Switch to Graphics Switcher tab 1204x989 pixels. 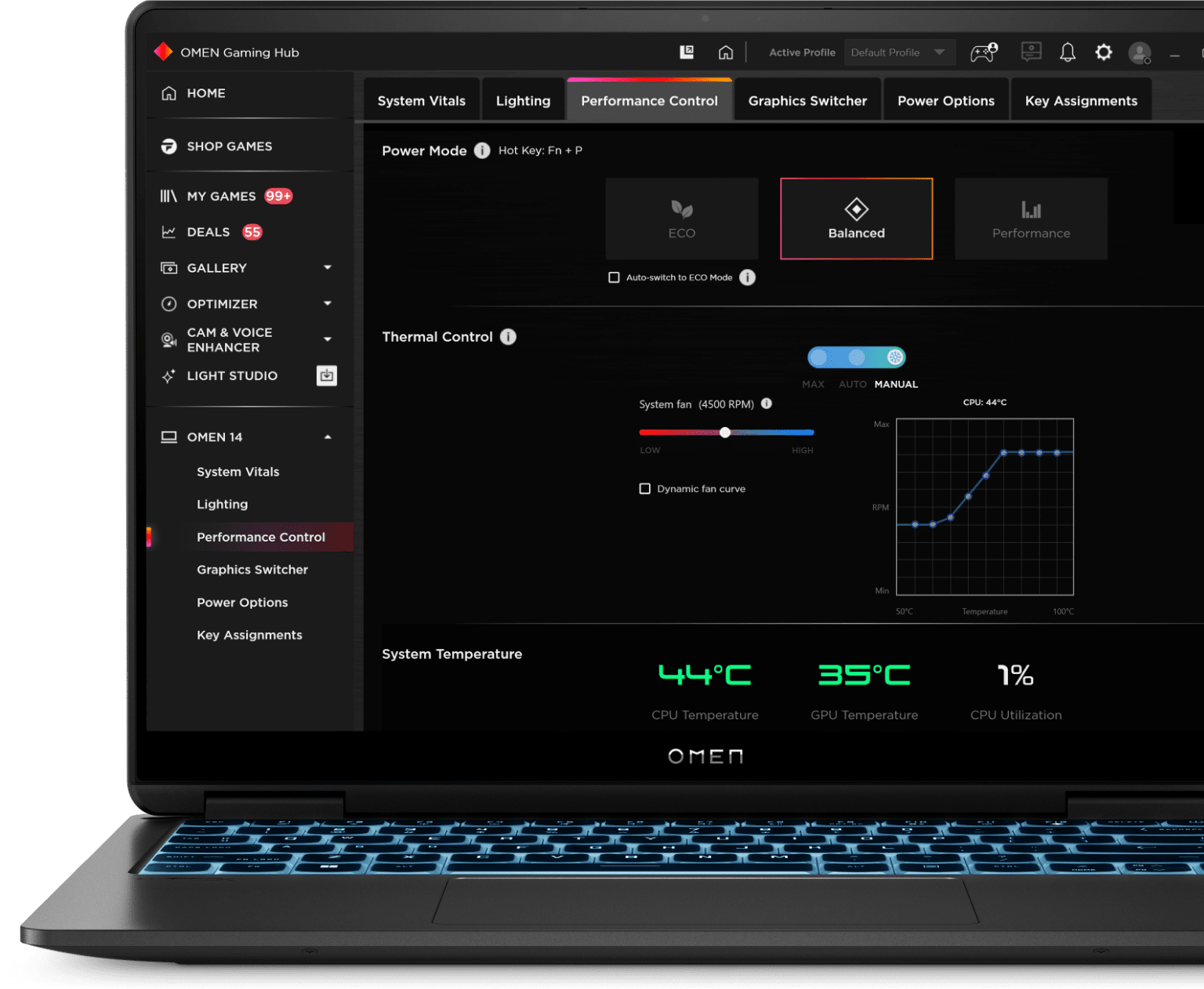pyautogui.click(x=807, y=100)
